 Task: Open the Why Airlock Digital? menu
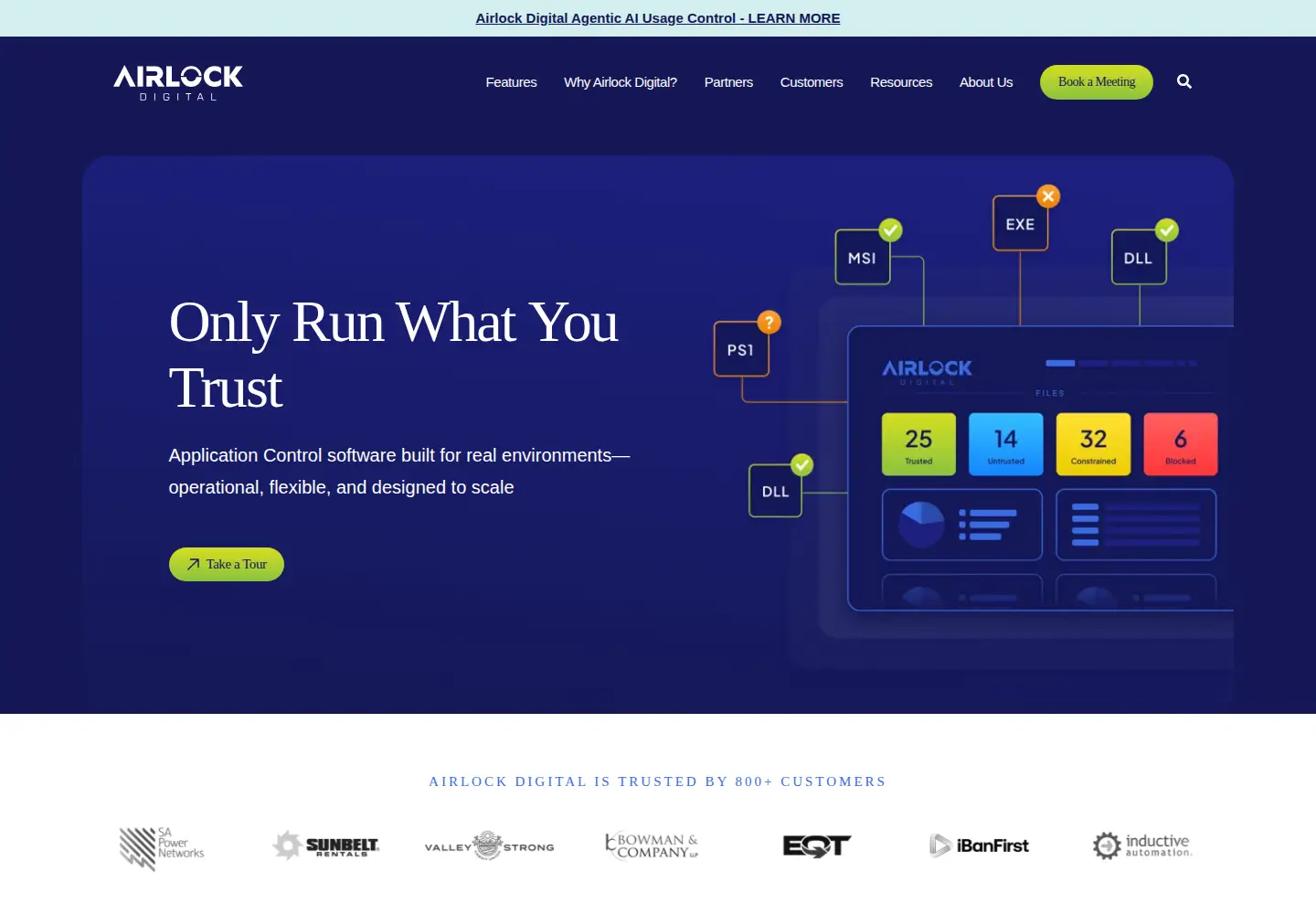pos(621,82)
